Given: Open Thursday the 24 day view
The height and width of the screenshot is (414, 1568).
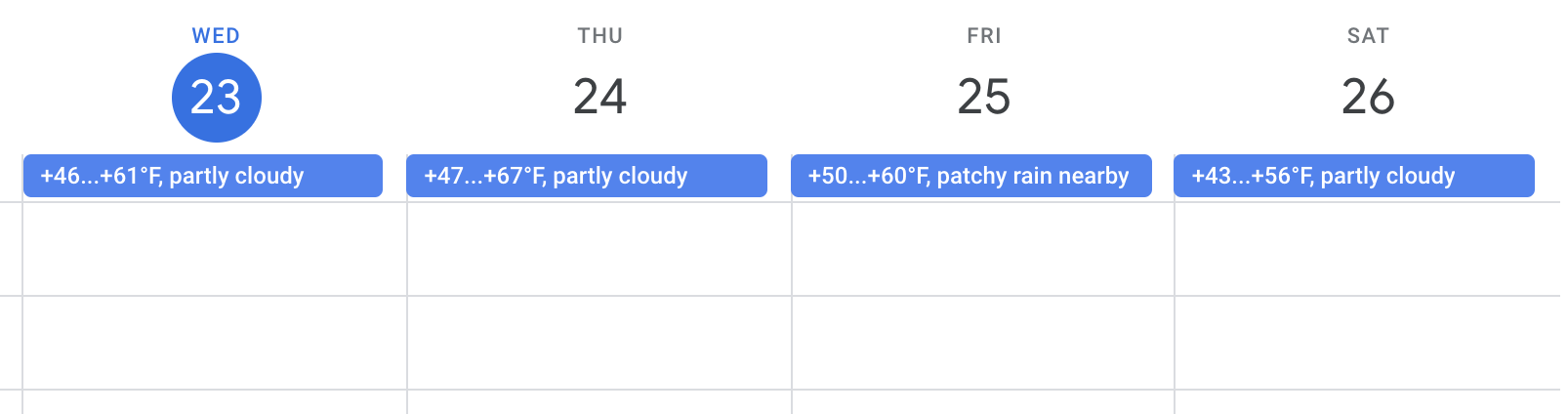Looking at the screenshot, I should click(x=599, y=98).
